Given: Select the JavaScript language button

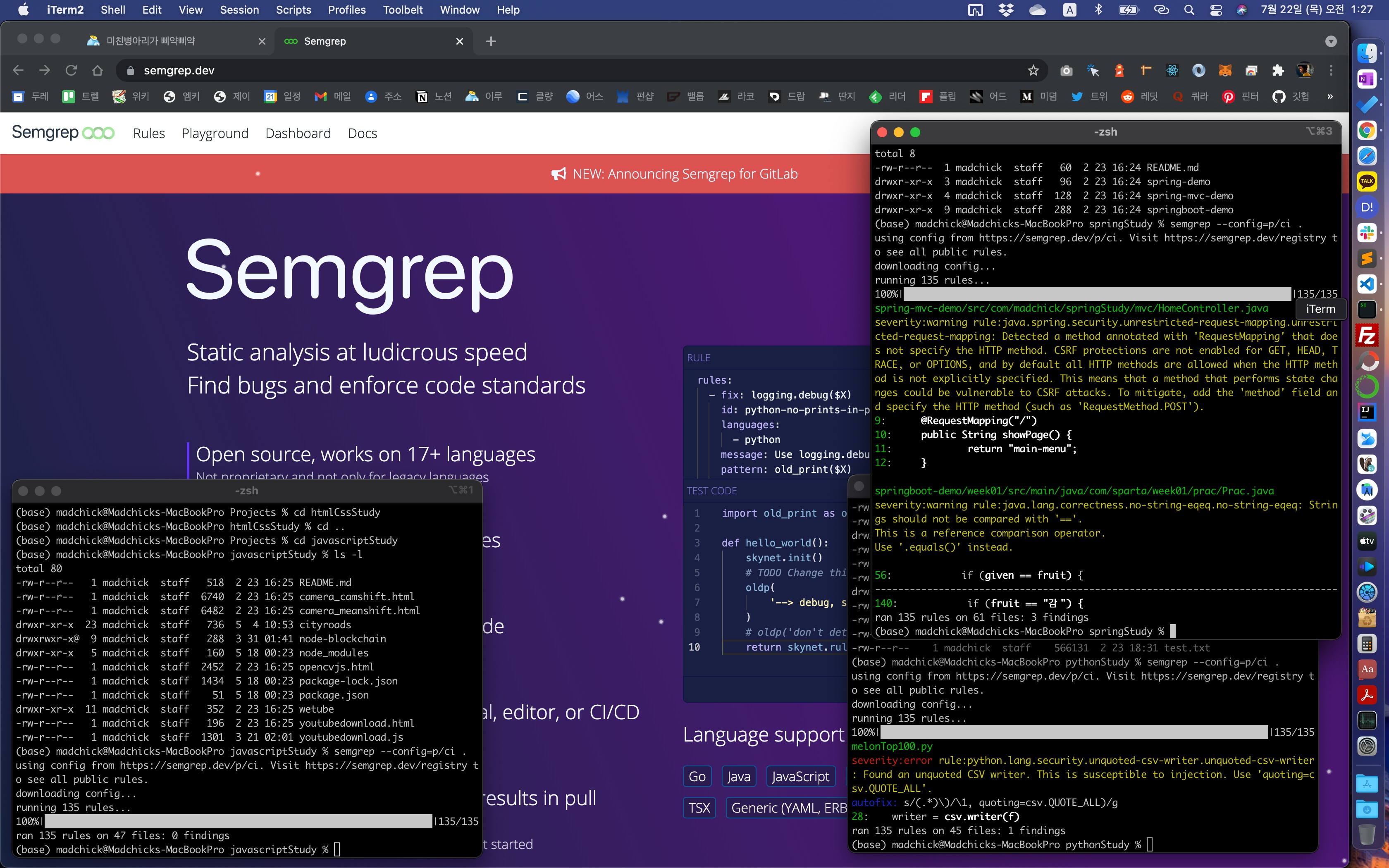Looking at the screenshot, I should [x=801, y=777].
